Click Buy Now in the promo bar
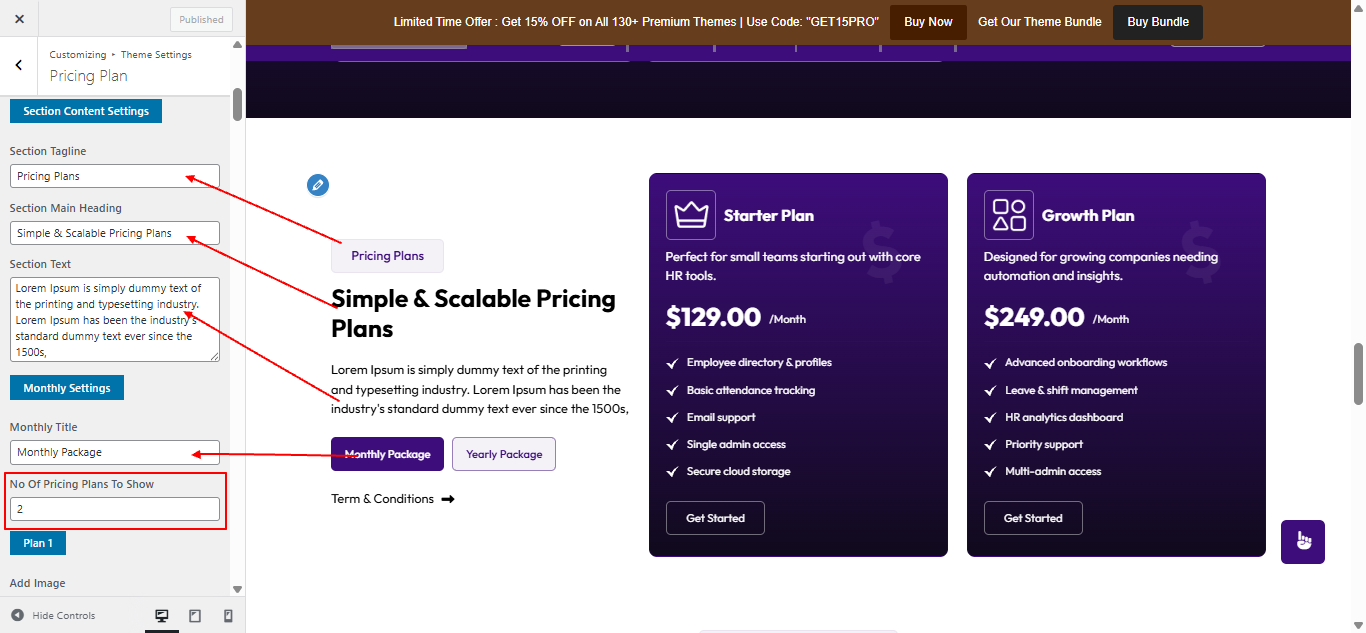 (928, 22)
